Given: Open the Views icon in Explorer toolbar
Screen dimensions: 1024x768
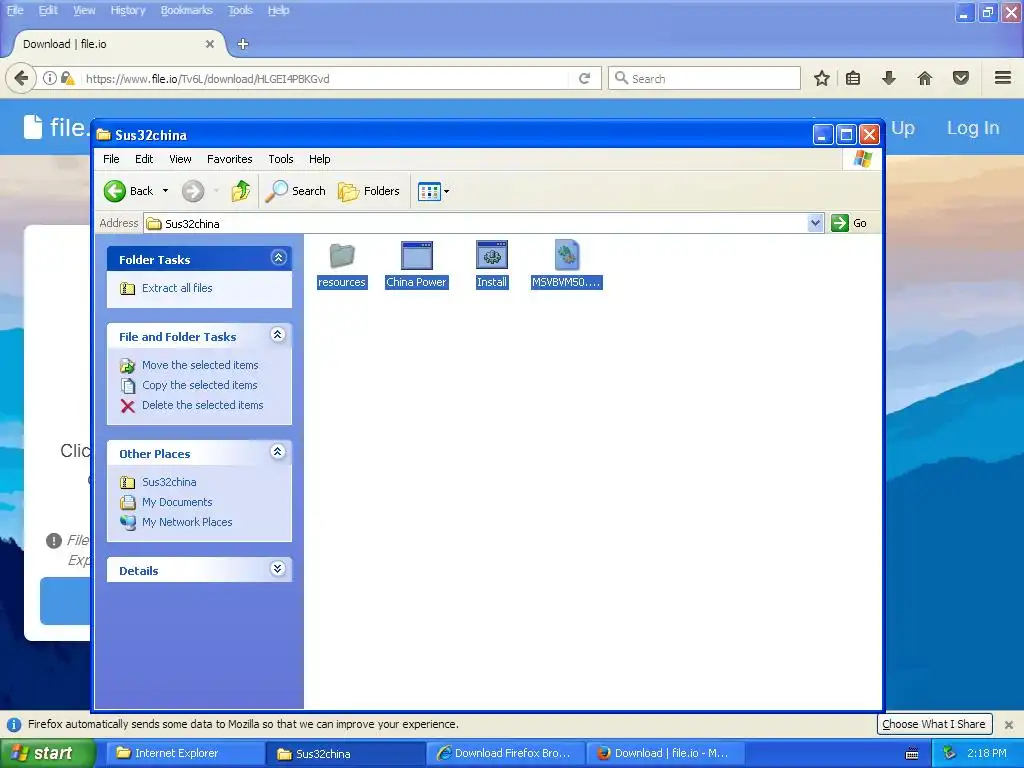Looking at the screenshot, I should click(429, 192).
